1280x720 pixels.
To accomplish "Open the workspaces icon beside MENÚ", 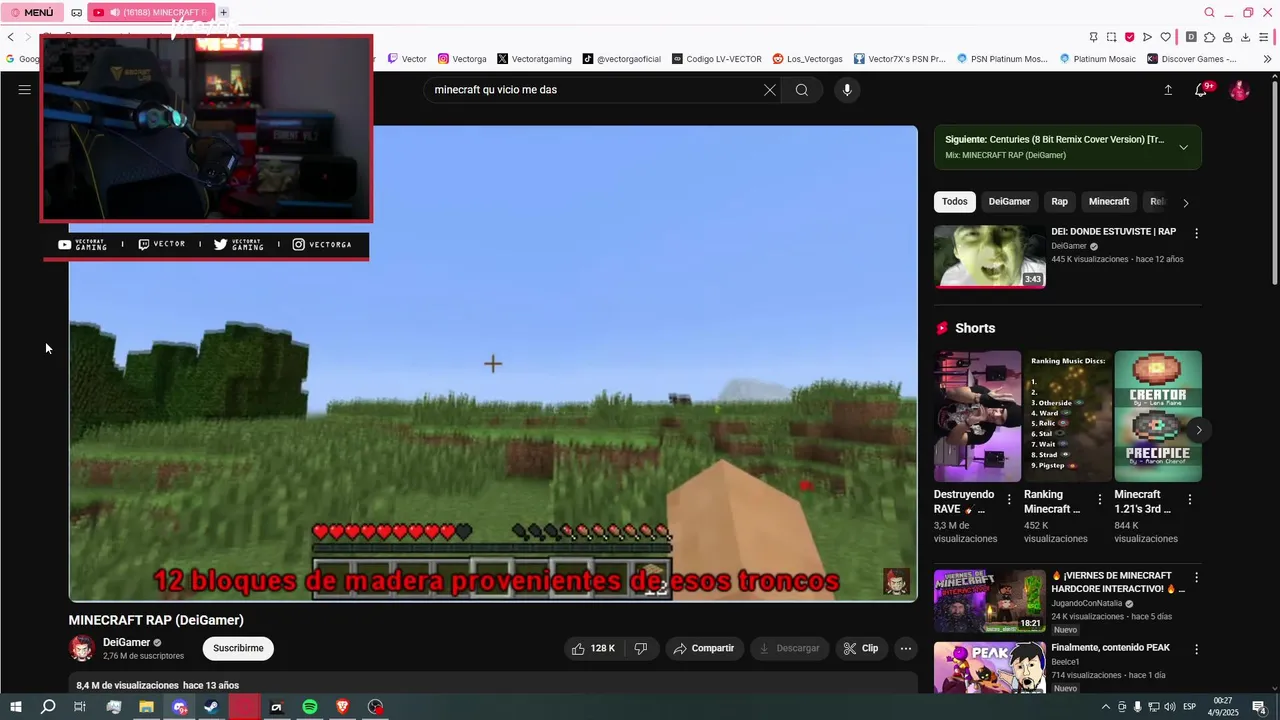I will [77, 13].
